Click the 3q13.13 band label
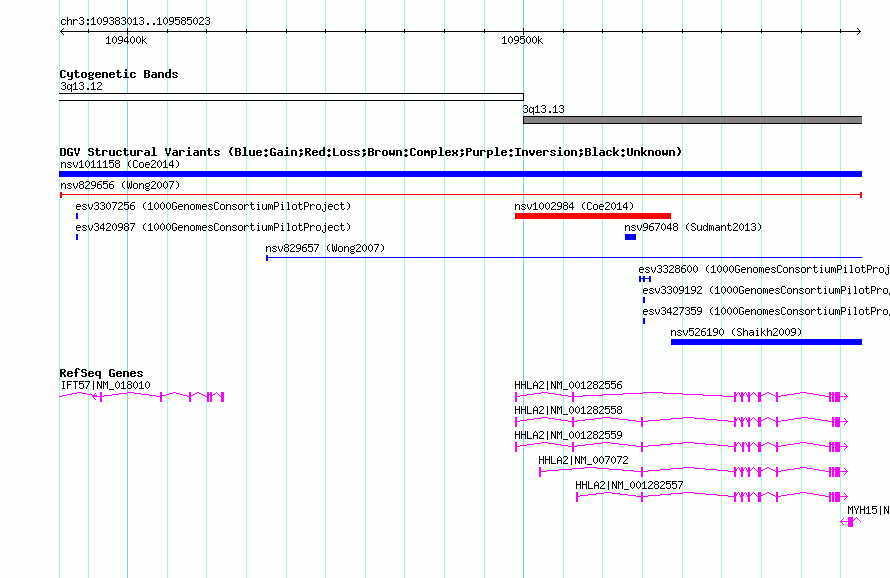This screenshot has height=578, width=890. tap(543, 109)
